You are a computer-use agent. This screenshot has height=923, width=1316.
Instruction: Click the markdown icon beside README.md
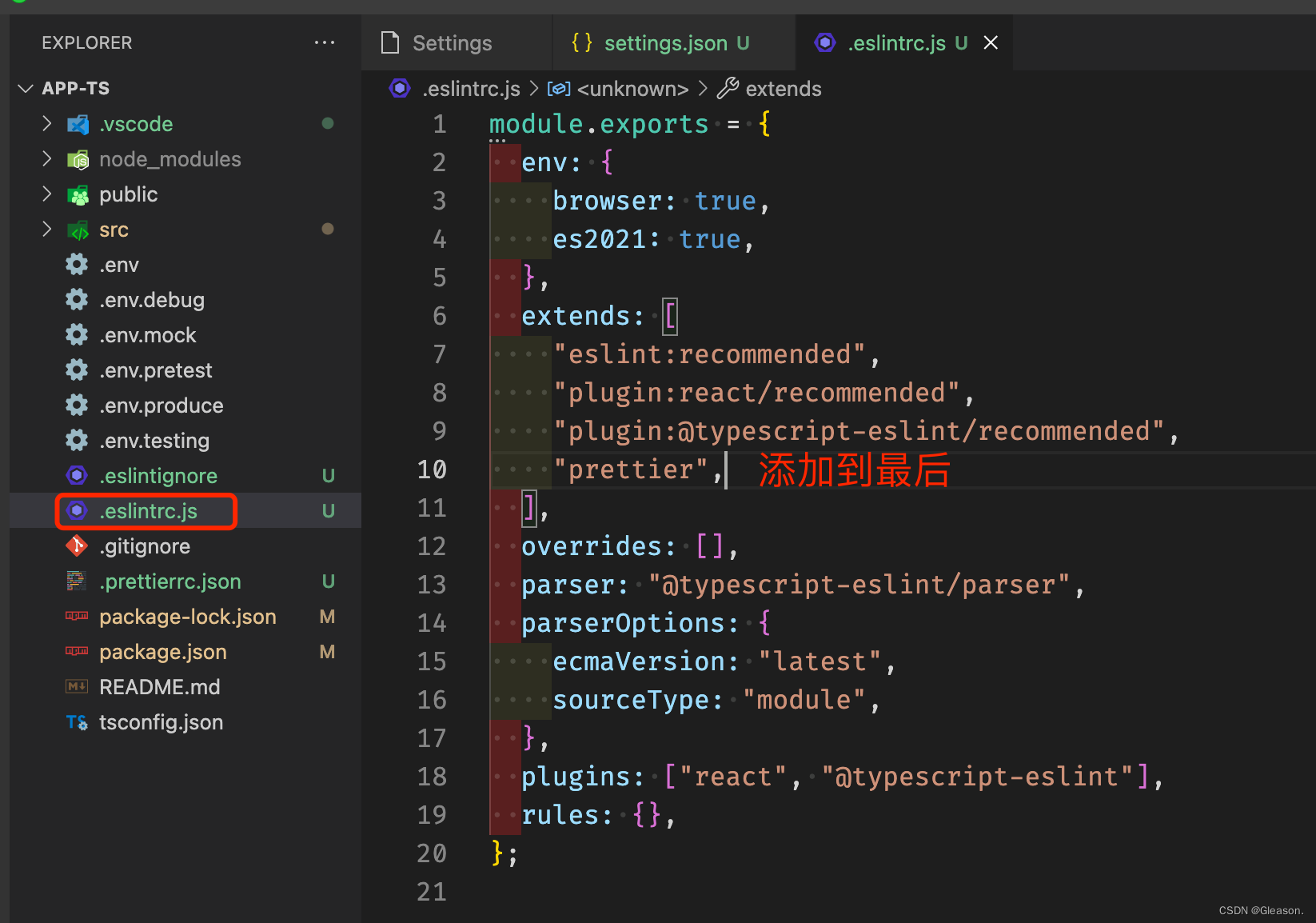tap(77, 687)
